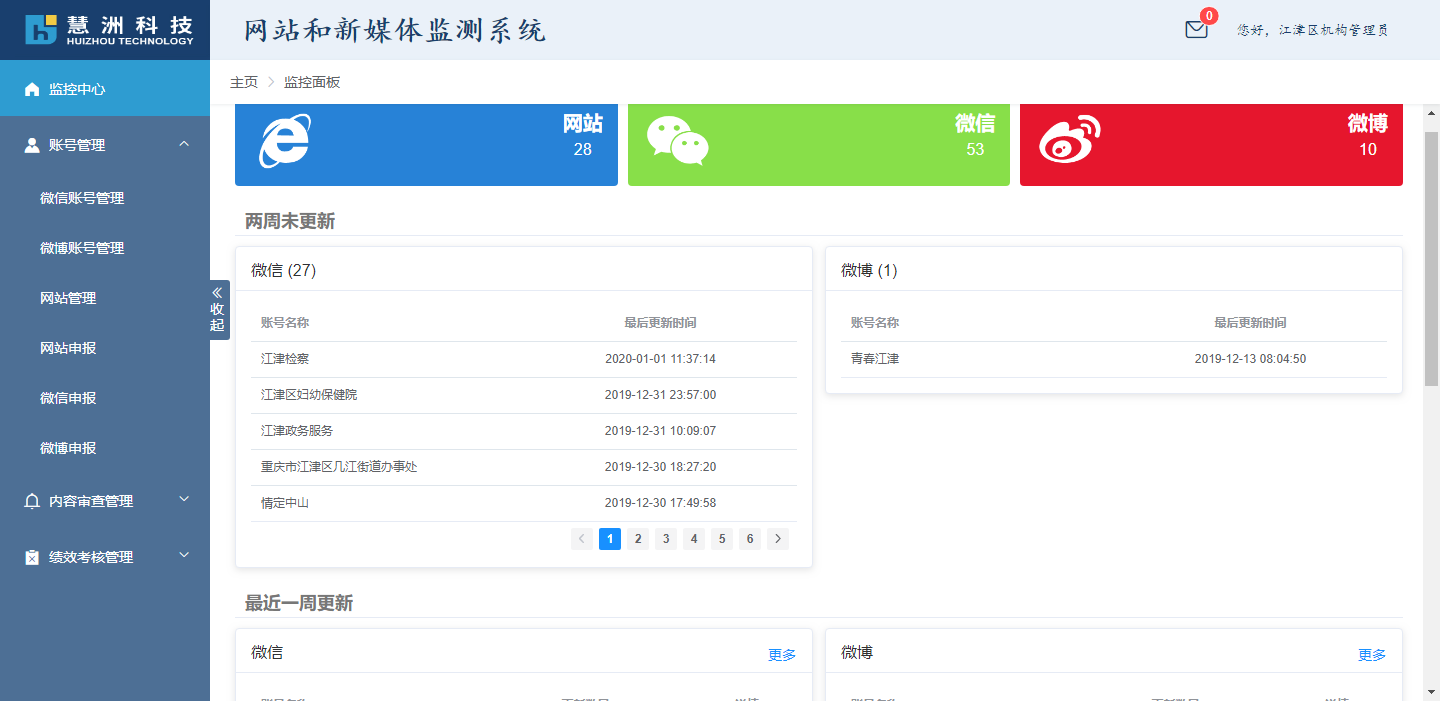
Task: Open 微信账号管理 in the sidebar
Action: pyautogui.click(x=82, y=198)
